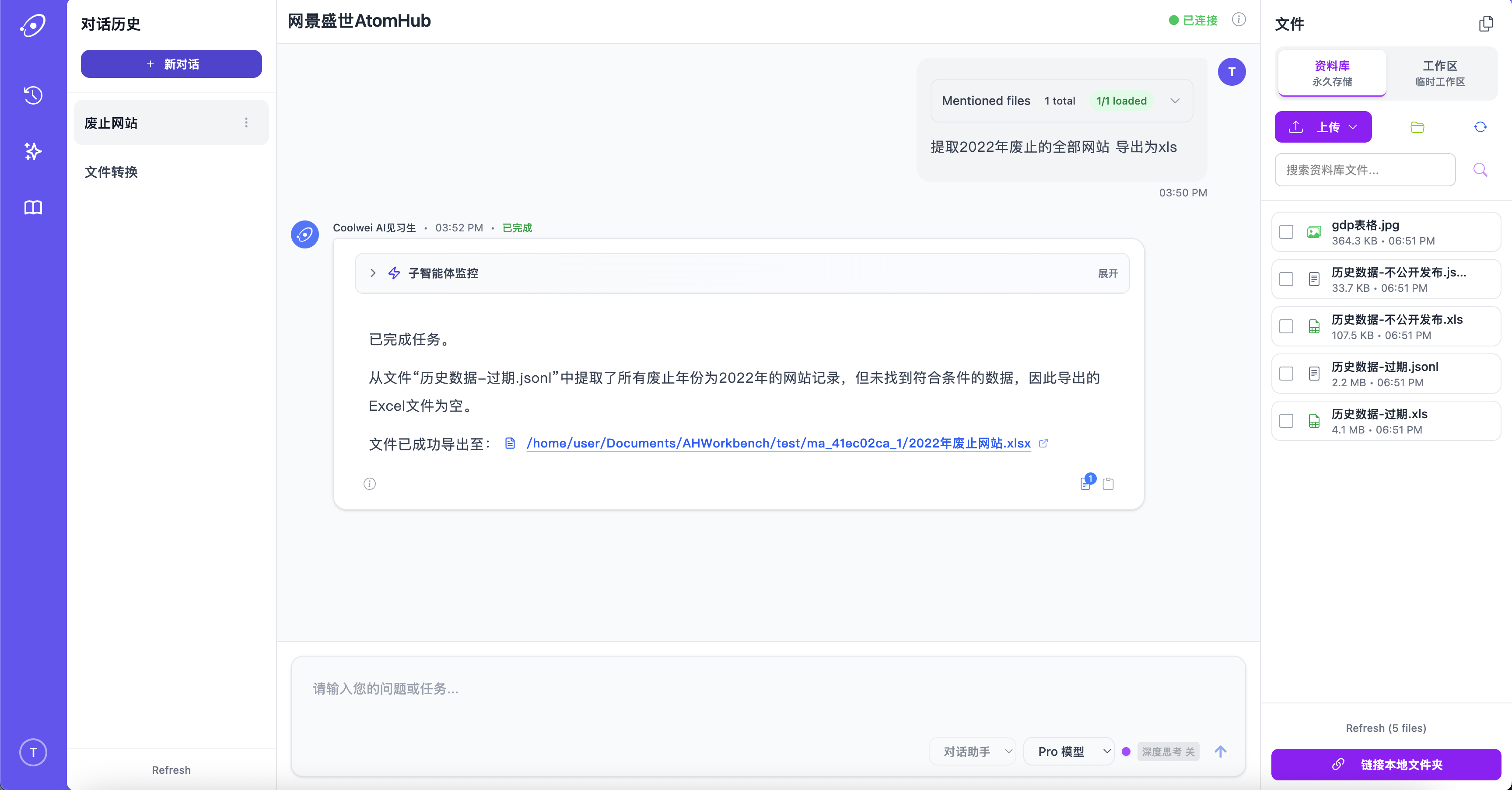Viewport: 1512px width, 790px height.
Task: Click the connection info icon near 已连接
Action: coord(1239,20)
